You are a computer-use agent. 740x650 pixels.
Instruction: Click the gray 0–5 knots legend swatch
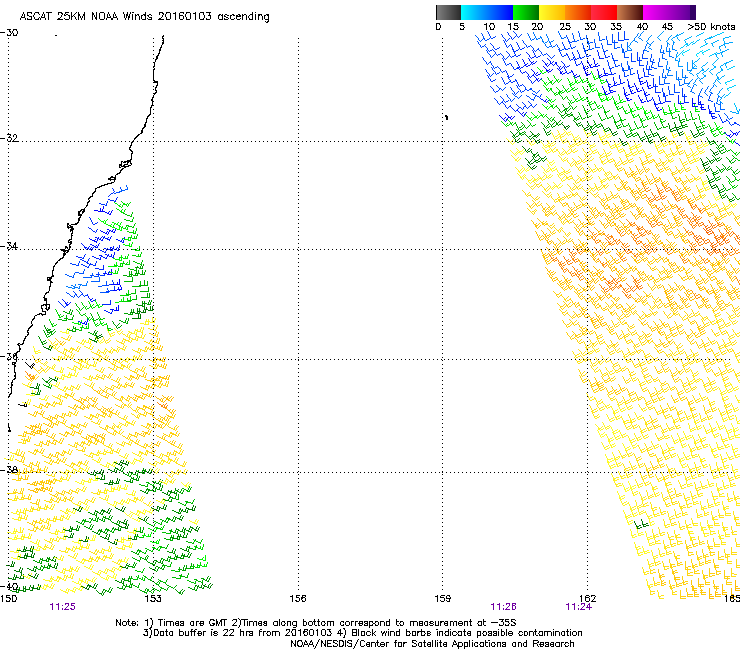pos(448,12)
